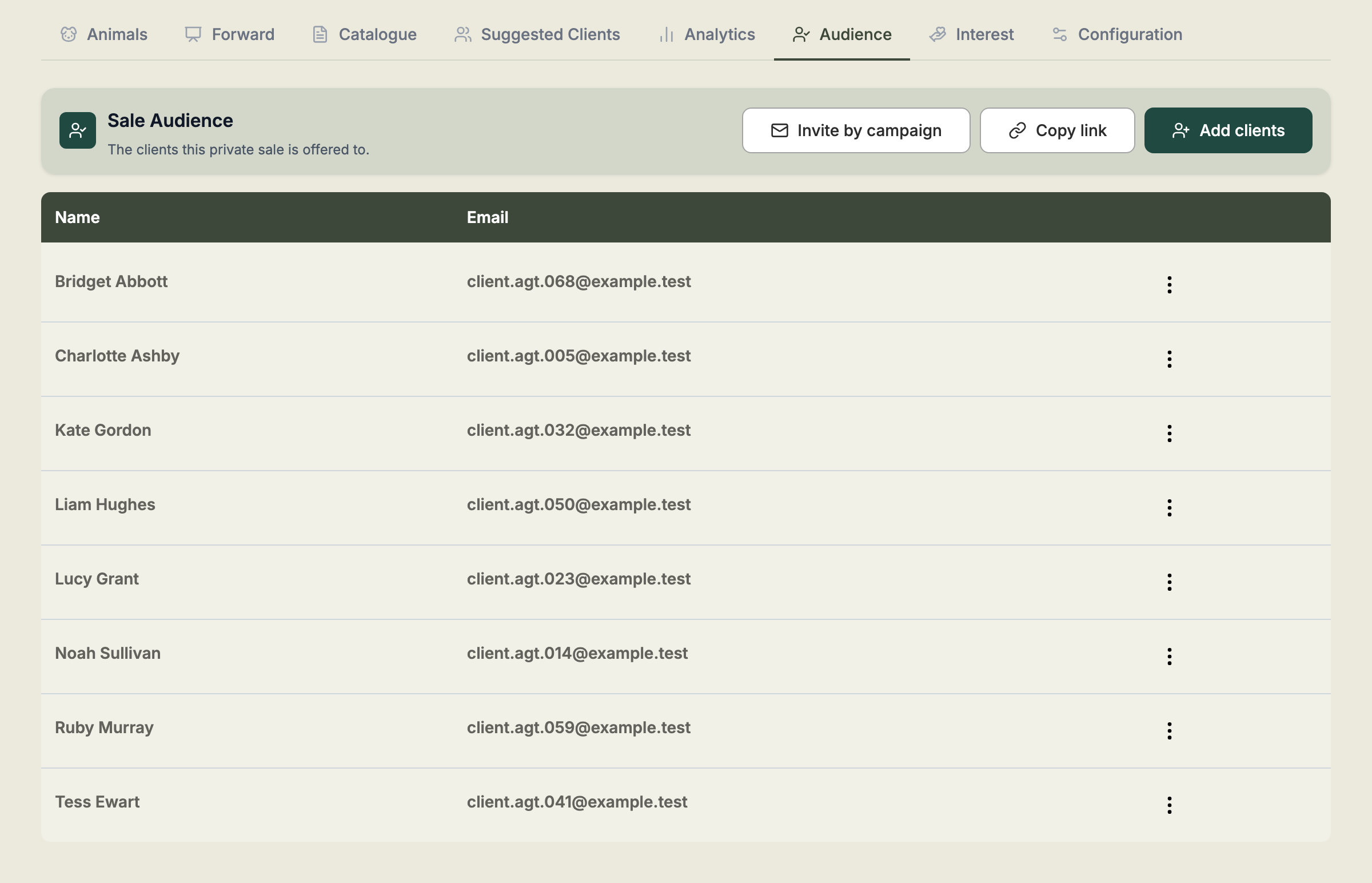Open row menu for Tess Ewart

(x=1170, y=806)
